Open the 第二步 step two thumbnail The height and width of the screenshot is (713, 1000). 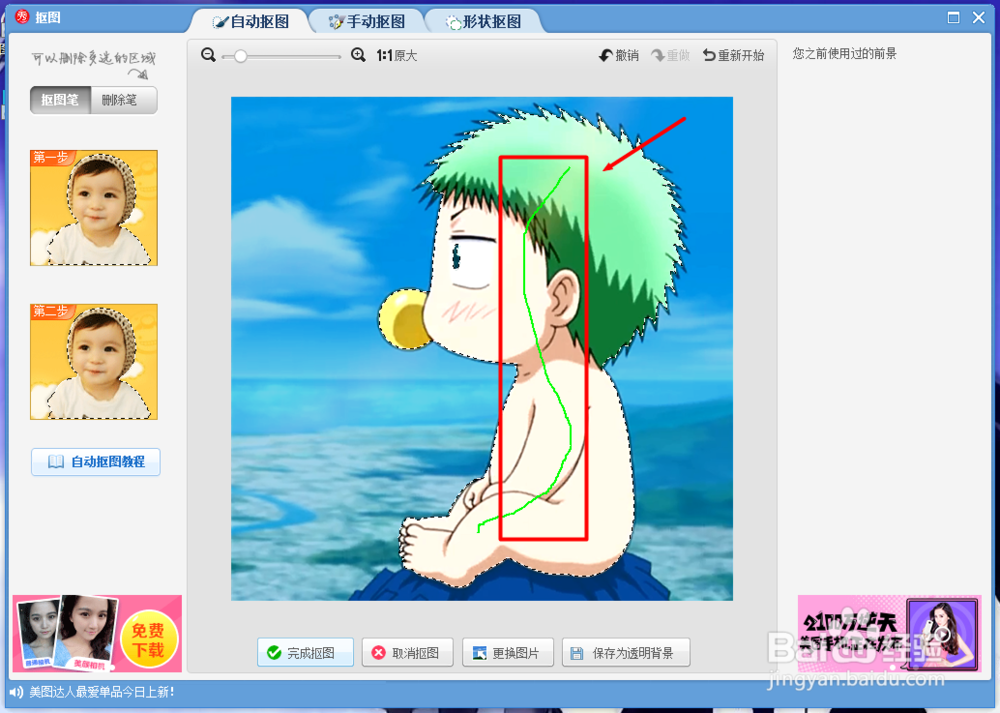point(94,362)
